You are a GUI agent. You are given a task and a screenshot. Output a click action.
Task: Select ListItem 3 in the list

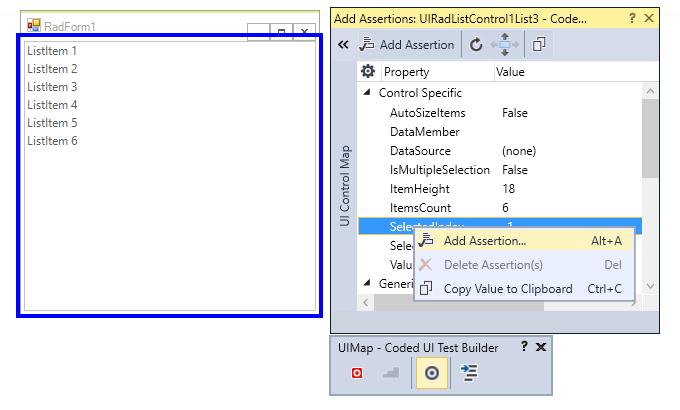pos(52,87)
